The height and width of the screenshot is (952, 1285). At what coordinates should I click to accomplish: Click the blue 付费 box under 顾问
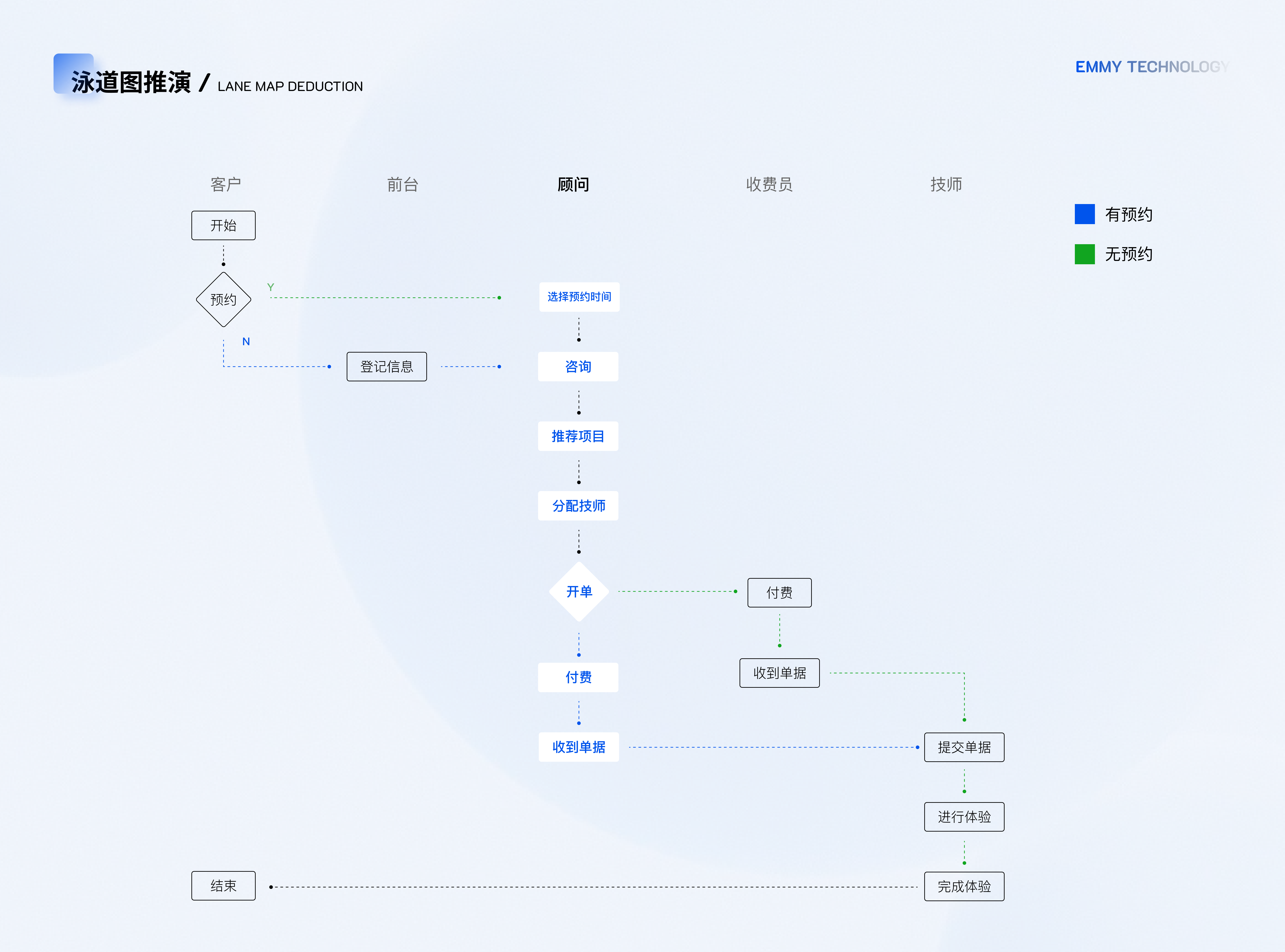[578, 677]
